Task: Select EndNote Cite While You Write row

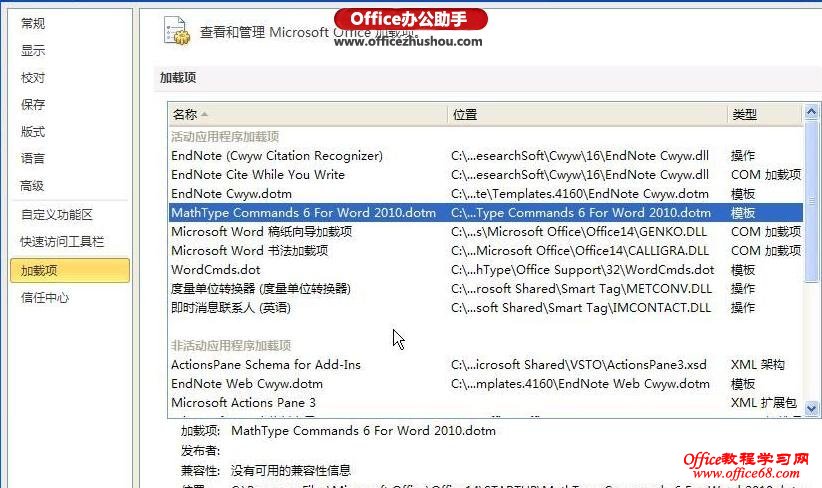Action: (x=485, y=175)
